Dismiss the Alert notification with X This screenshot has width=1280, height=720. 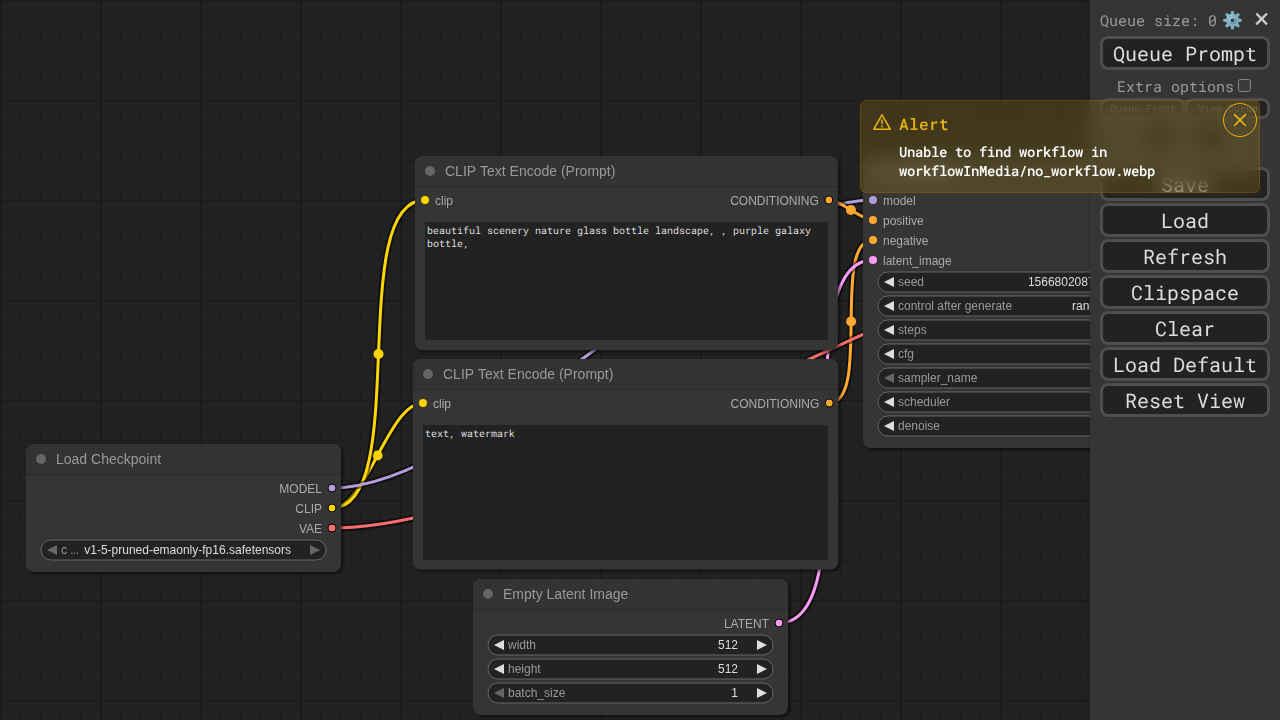point(1239,120)
